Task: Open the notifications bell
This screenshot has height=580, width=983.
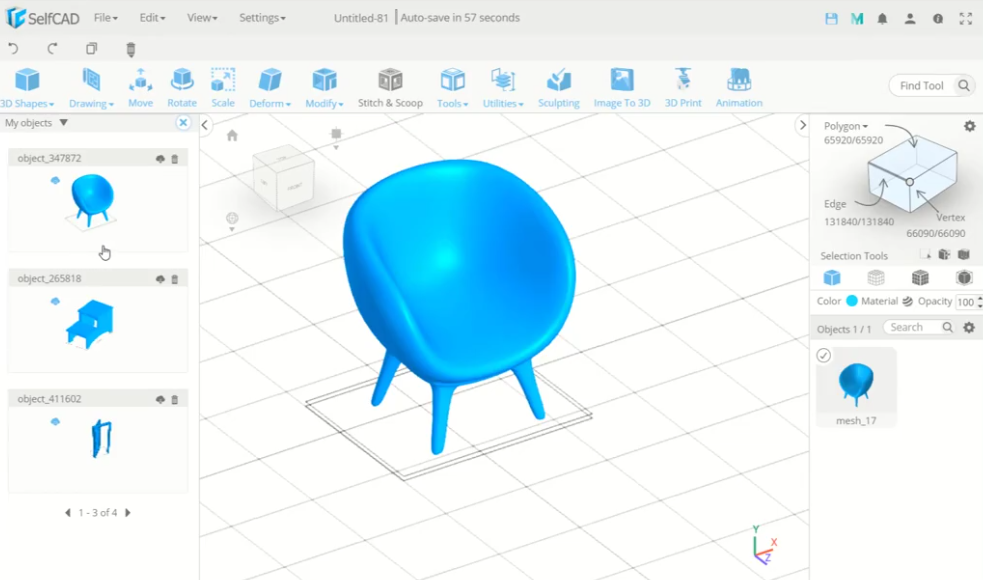Action: click(x=882, y=18)
